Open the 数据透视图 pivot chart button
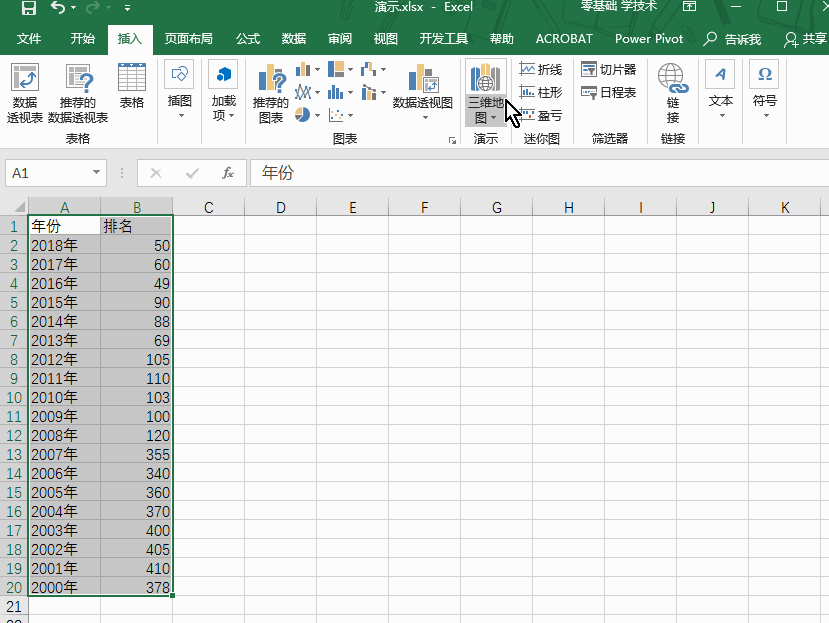Screen dimensions: 829x623 click(x=423, y=93)
